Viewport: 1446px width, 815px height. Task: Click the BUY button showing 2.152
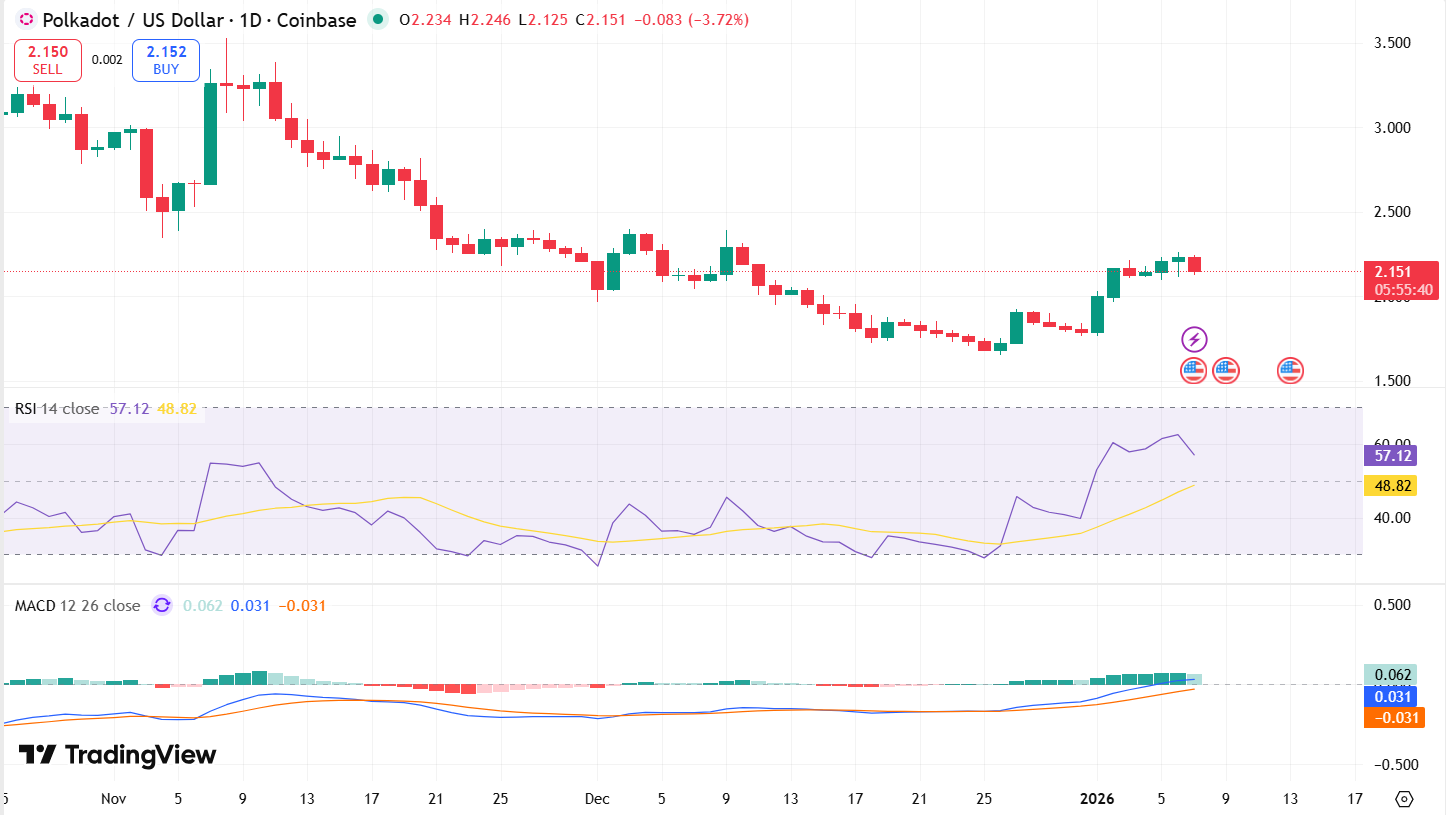(x=165, y=60)
